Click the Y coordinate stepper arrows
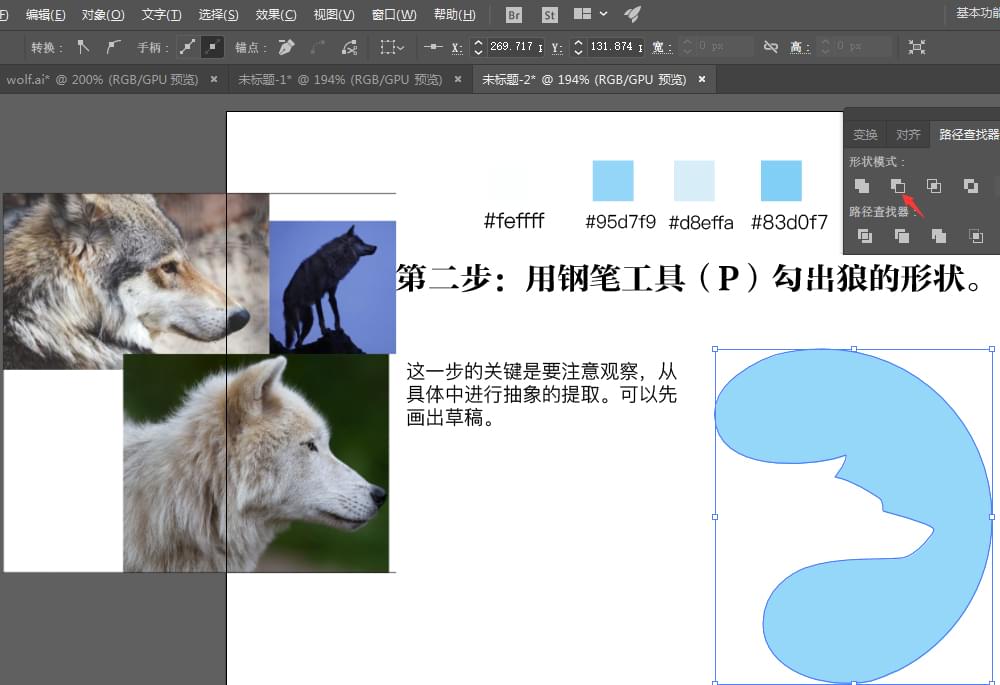 578,47
